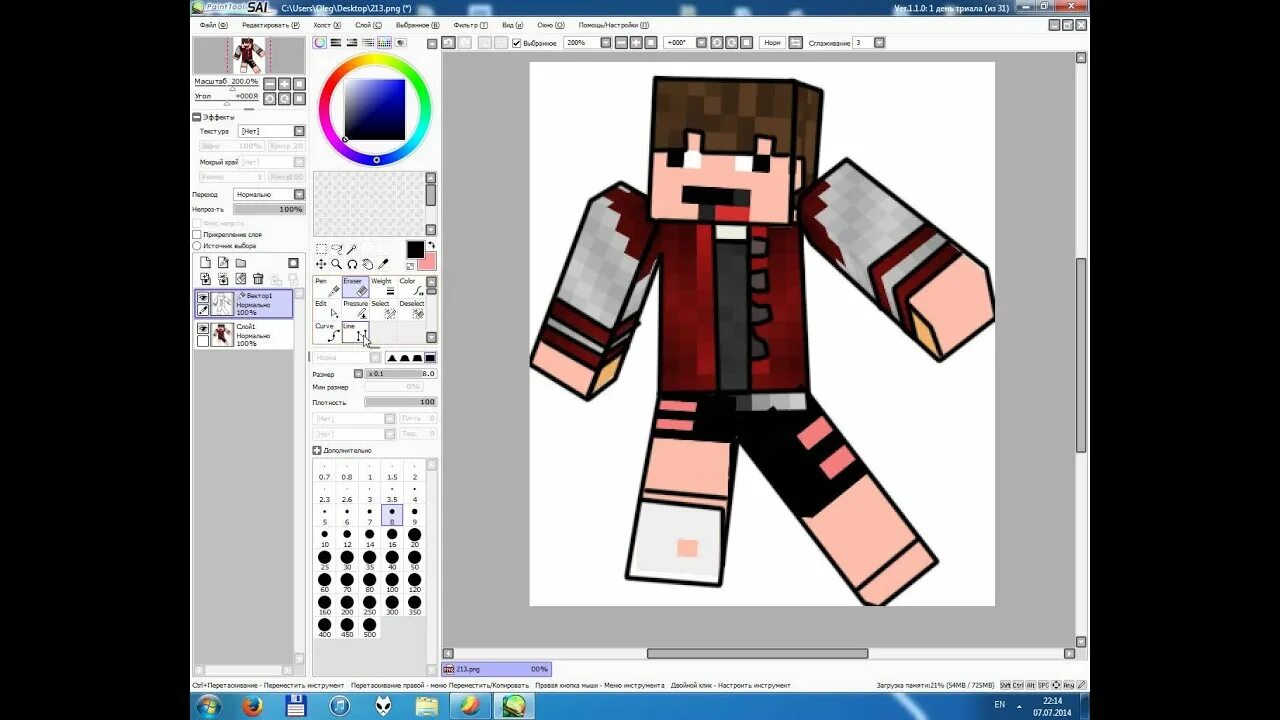Collapse the Эффекты section
Screen dimensions: 1280x720
197,117
